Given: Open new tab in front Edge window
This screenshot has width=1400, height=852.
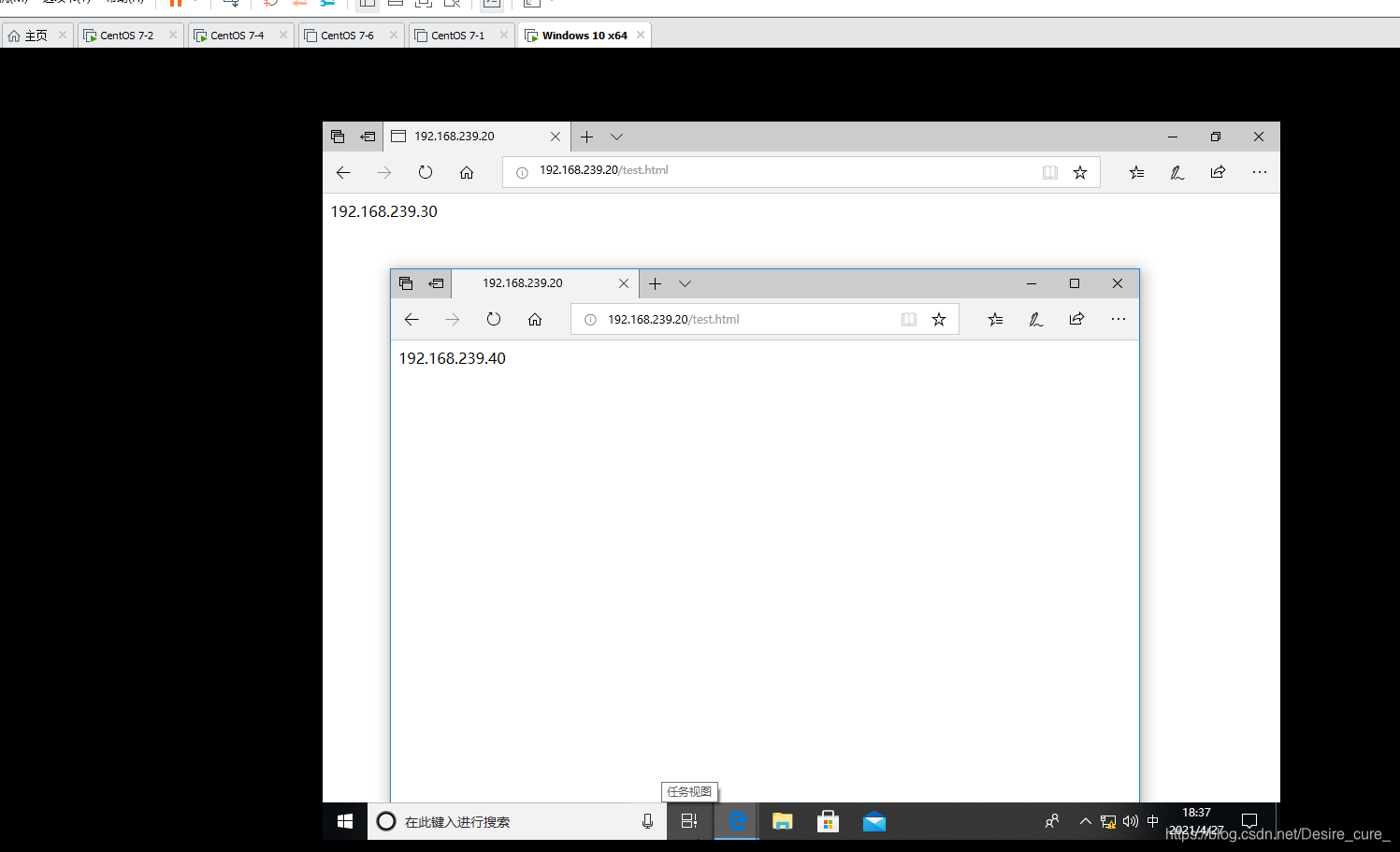Looking at the screenshot, I should 656,283.
